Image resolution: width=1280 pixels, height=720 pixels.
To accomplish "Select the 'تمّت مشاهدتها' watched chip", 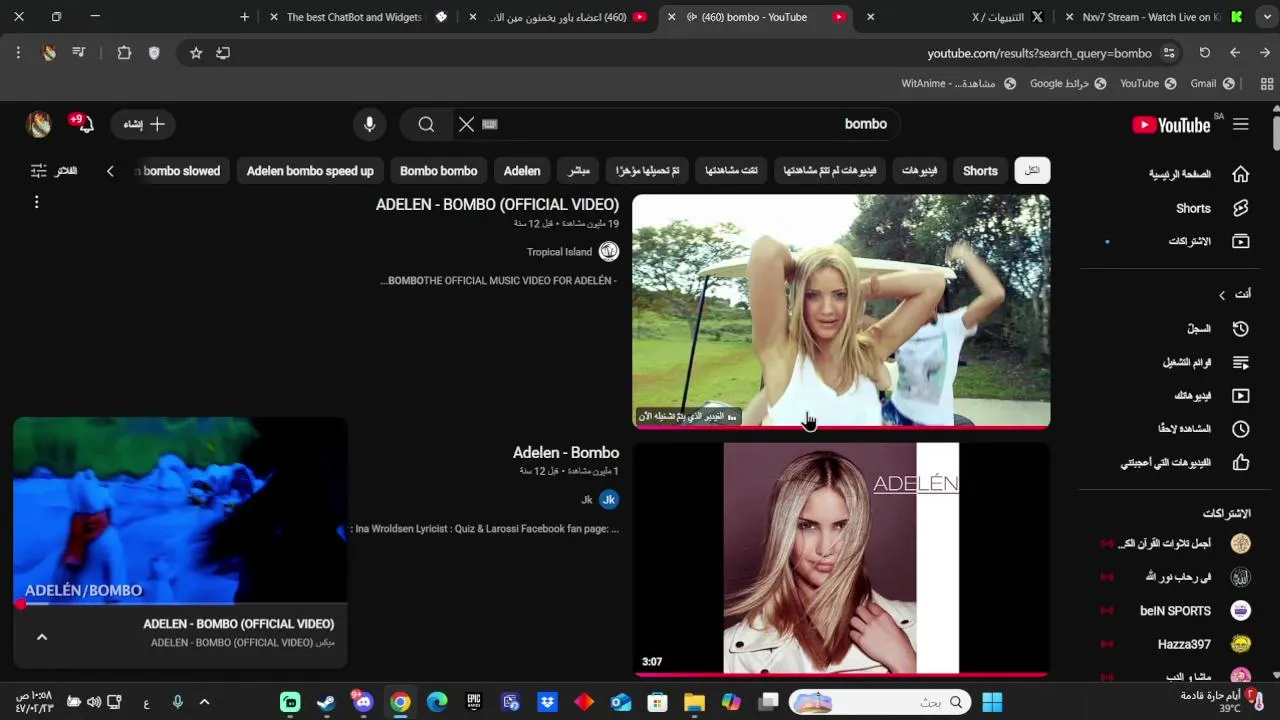I will (731, 171).
